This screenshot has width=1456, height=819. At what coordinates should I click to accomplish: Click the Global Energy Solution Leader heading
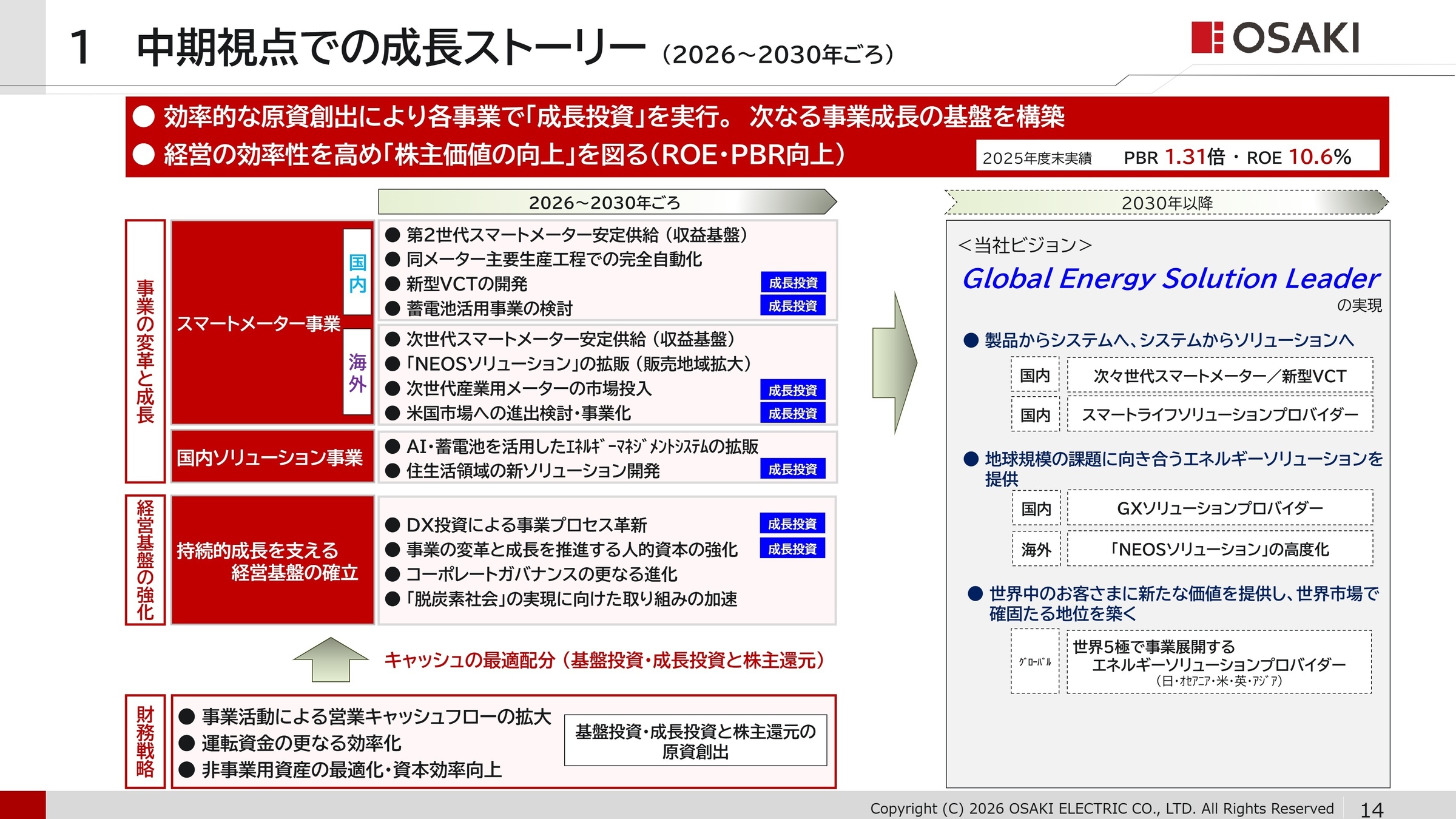click(x=1171, y=278)
